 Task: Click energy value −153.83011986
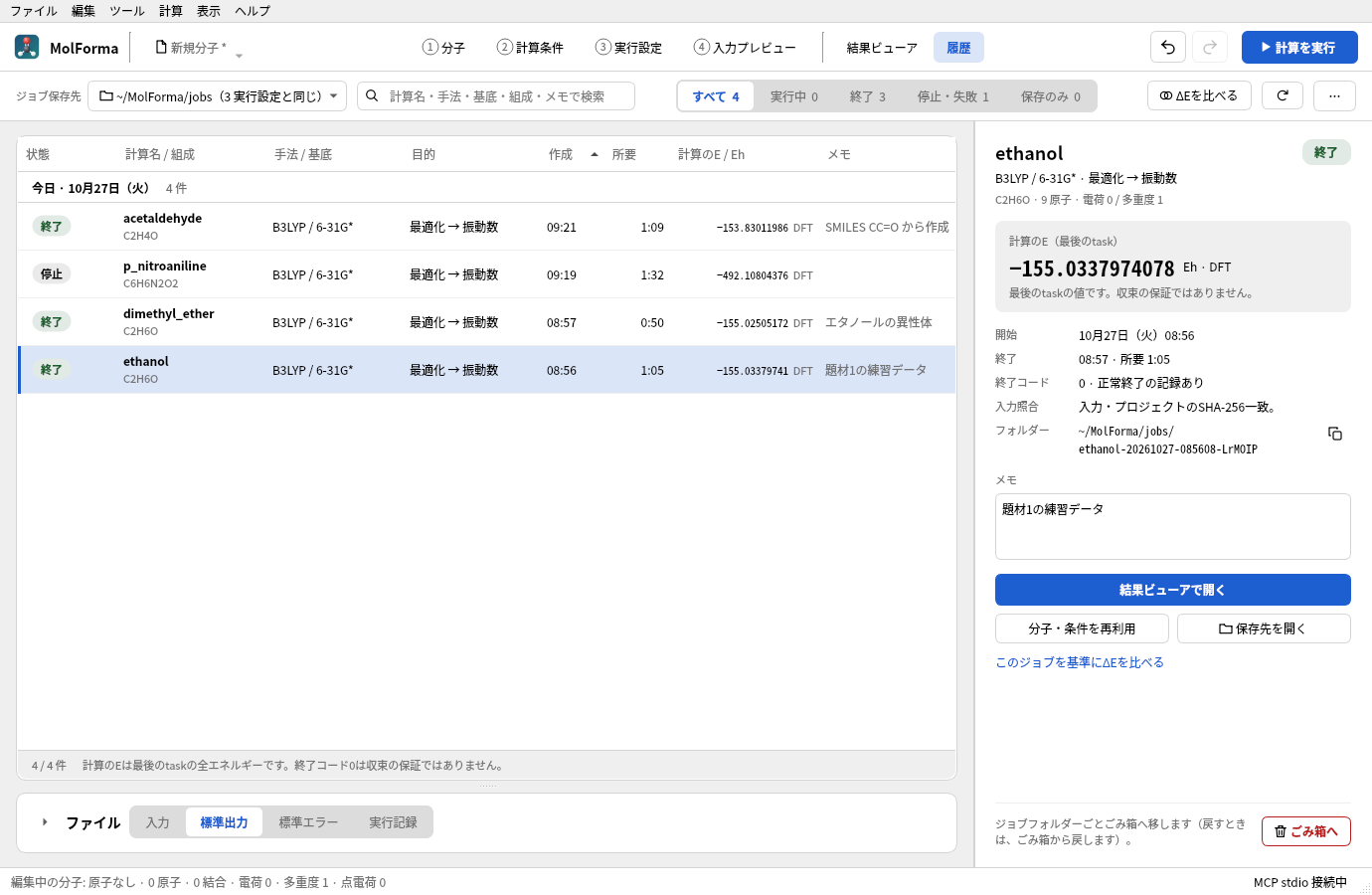coord(753,228)
